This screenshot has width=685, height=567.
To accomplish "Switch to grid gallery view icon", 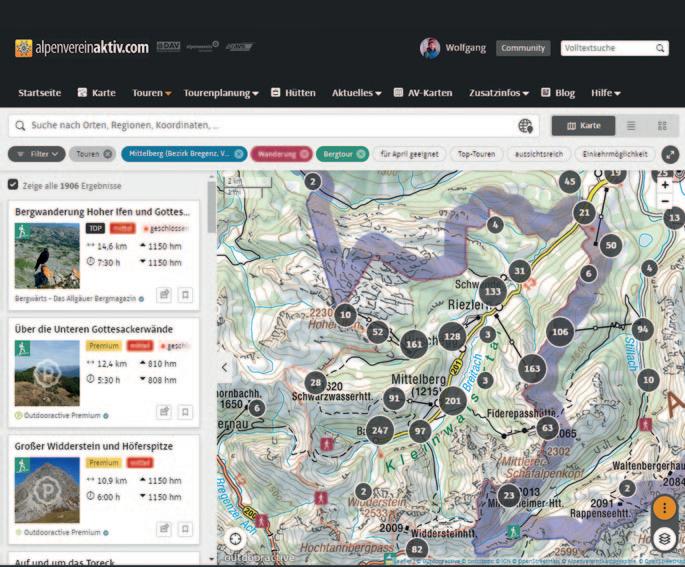I will coord(662,126).
